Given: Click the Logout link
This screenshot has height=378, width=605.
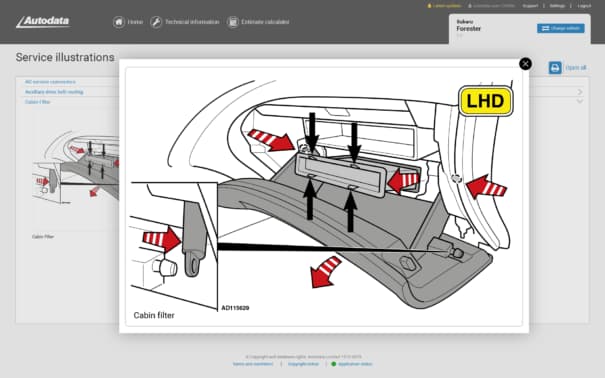Looking at the screenshot, I should 584,6.
